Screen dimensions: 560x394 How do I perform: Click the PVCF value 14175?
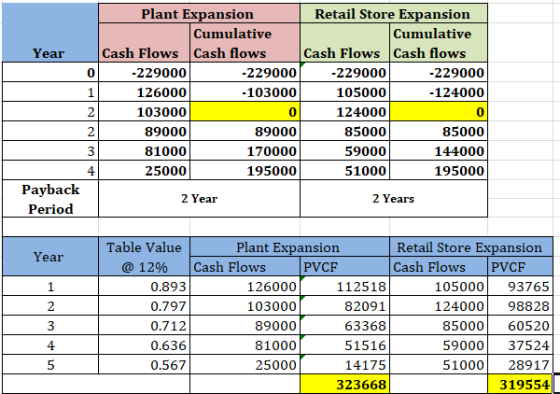pyautogui.click(x=345, y=364)
